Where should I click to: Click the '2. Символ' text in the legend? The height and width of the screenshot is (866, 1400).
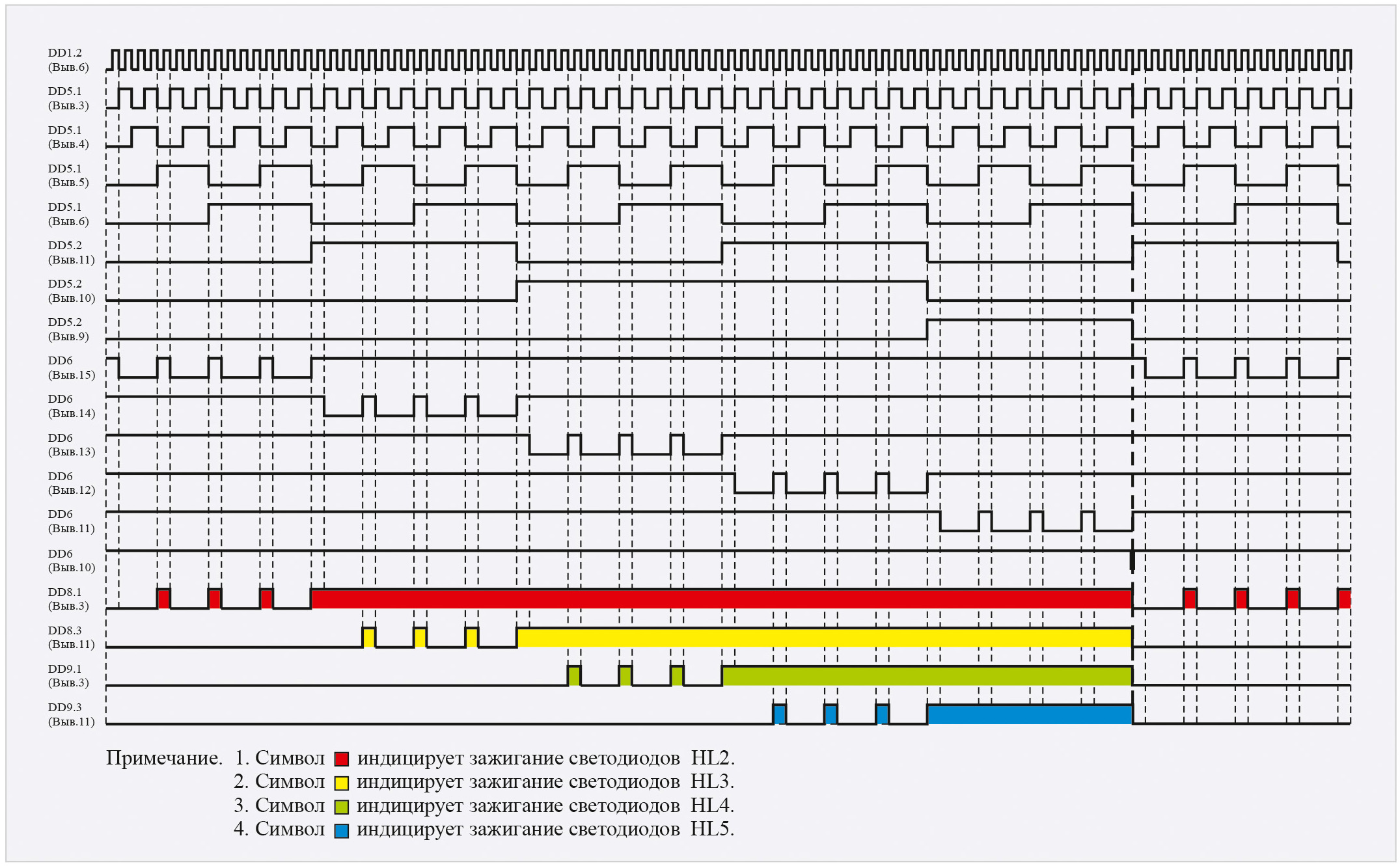point(279,781)
